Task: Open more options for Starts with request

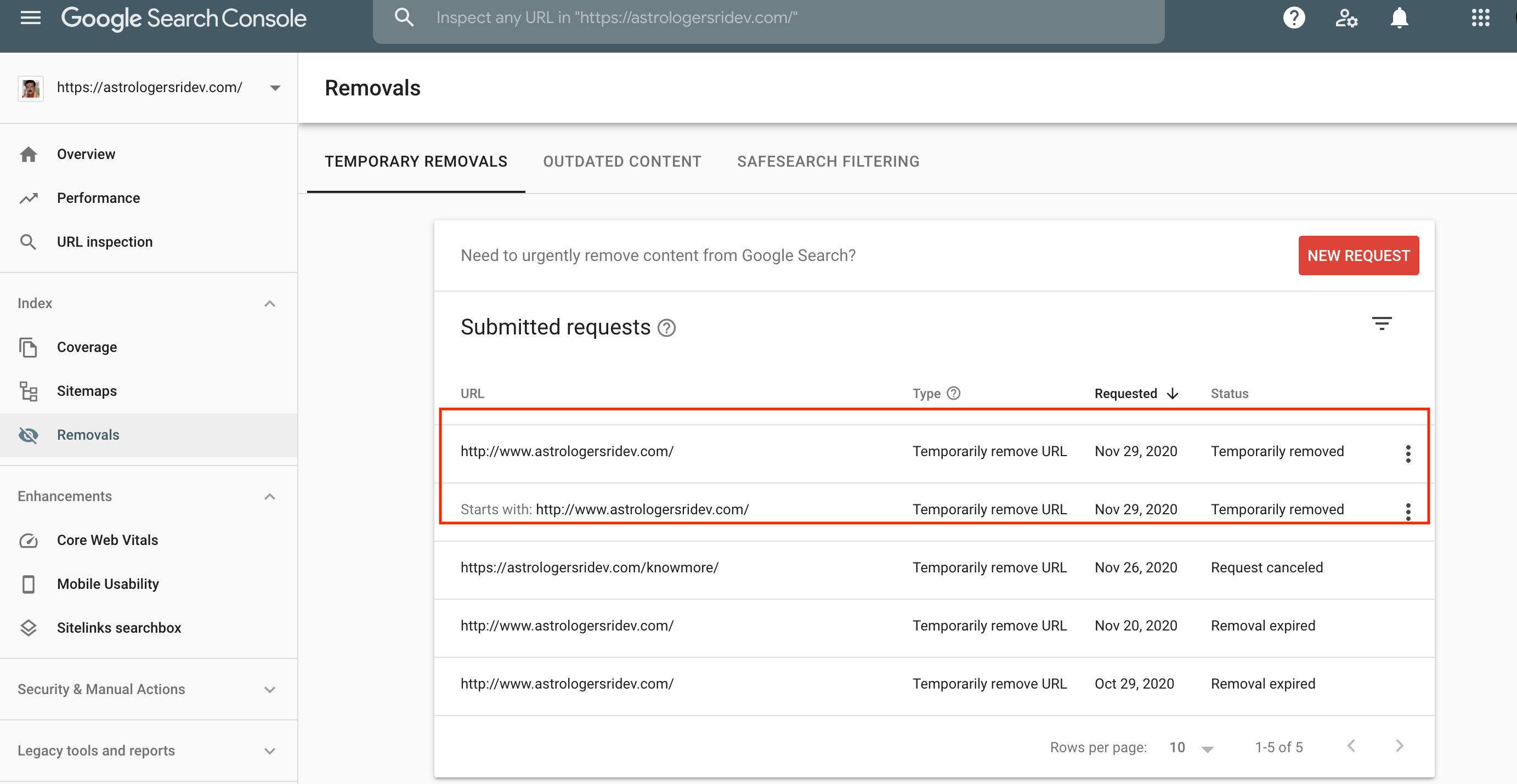Action: [x=1408, y=511]
